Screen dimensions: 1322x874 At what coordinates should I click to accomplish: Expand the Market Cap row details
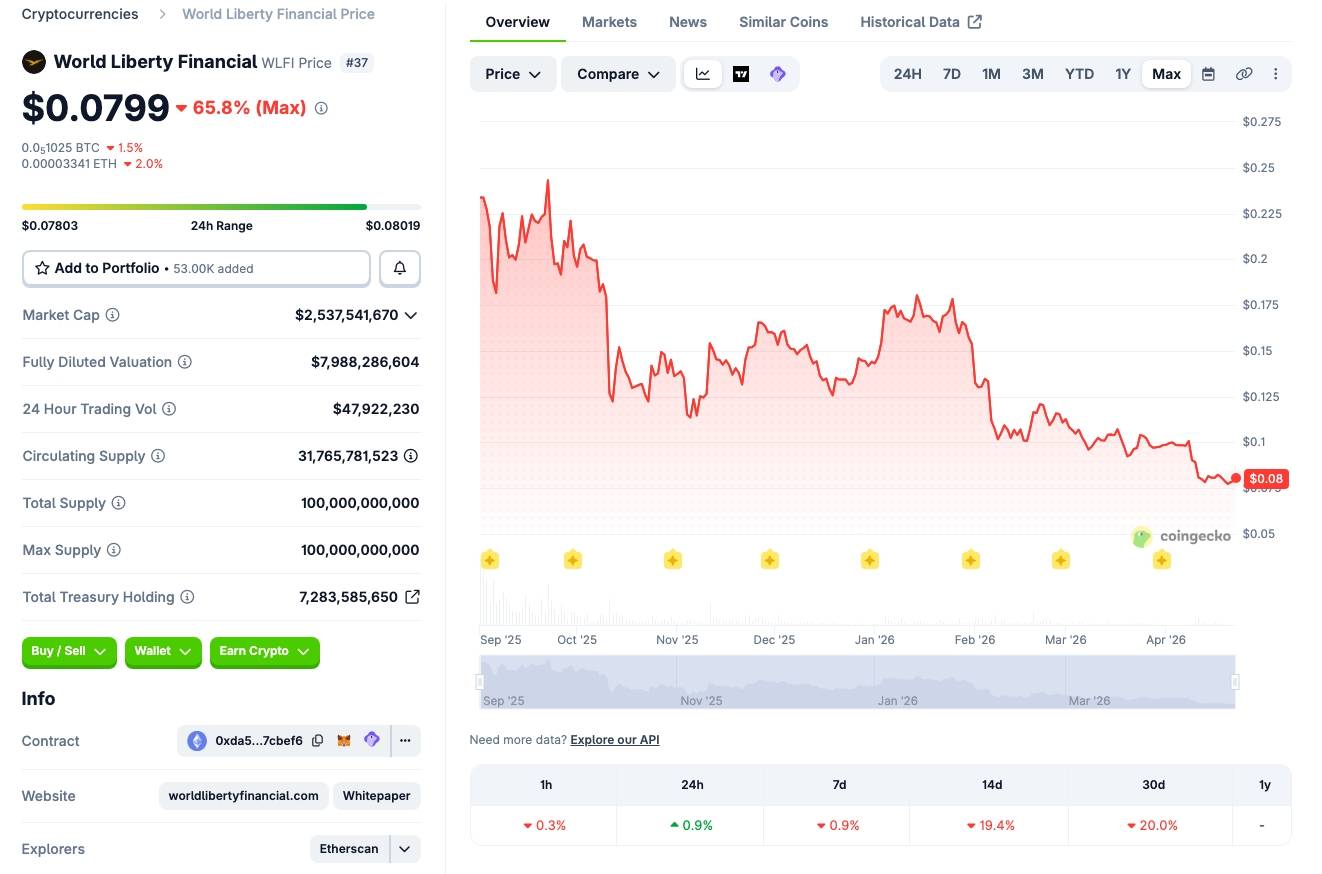(410, 315)
